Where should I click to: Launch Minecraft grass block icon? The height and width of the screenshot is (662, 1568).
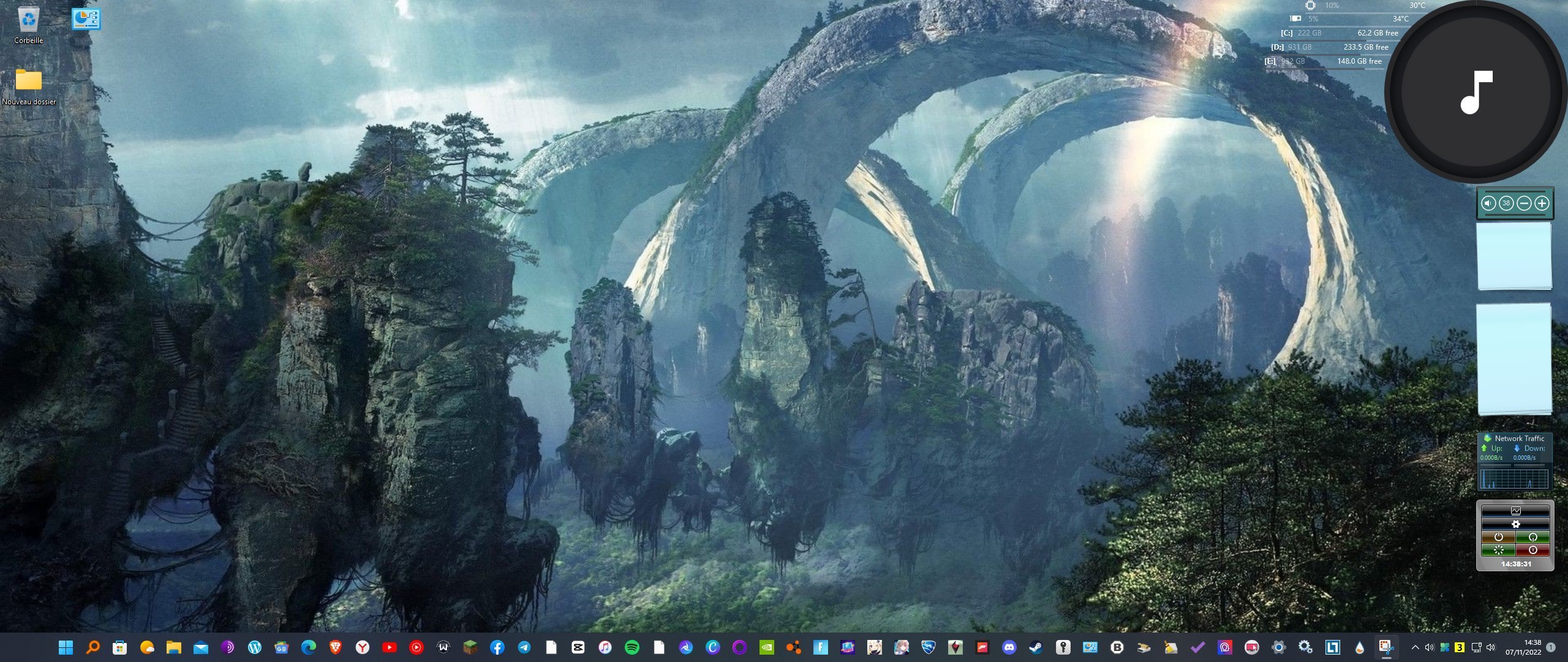pyautogui.click(x=470, y=647)
